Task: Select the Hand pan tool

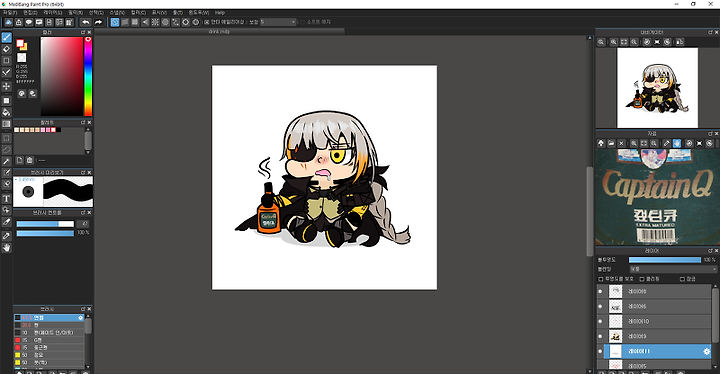Action: tap(6, 248)
